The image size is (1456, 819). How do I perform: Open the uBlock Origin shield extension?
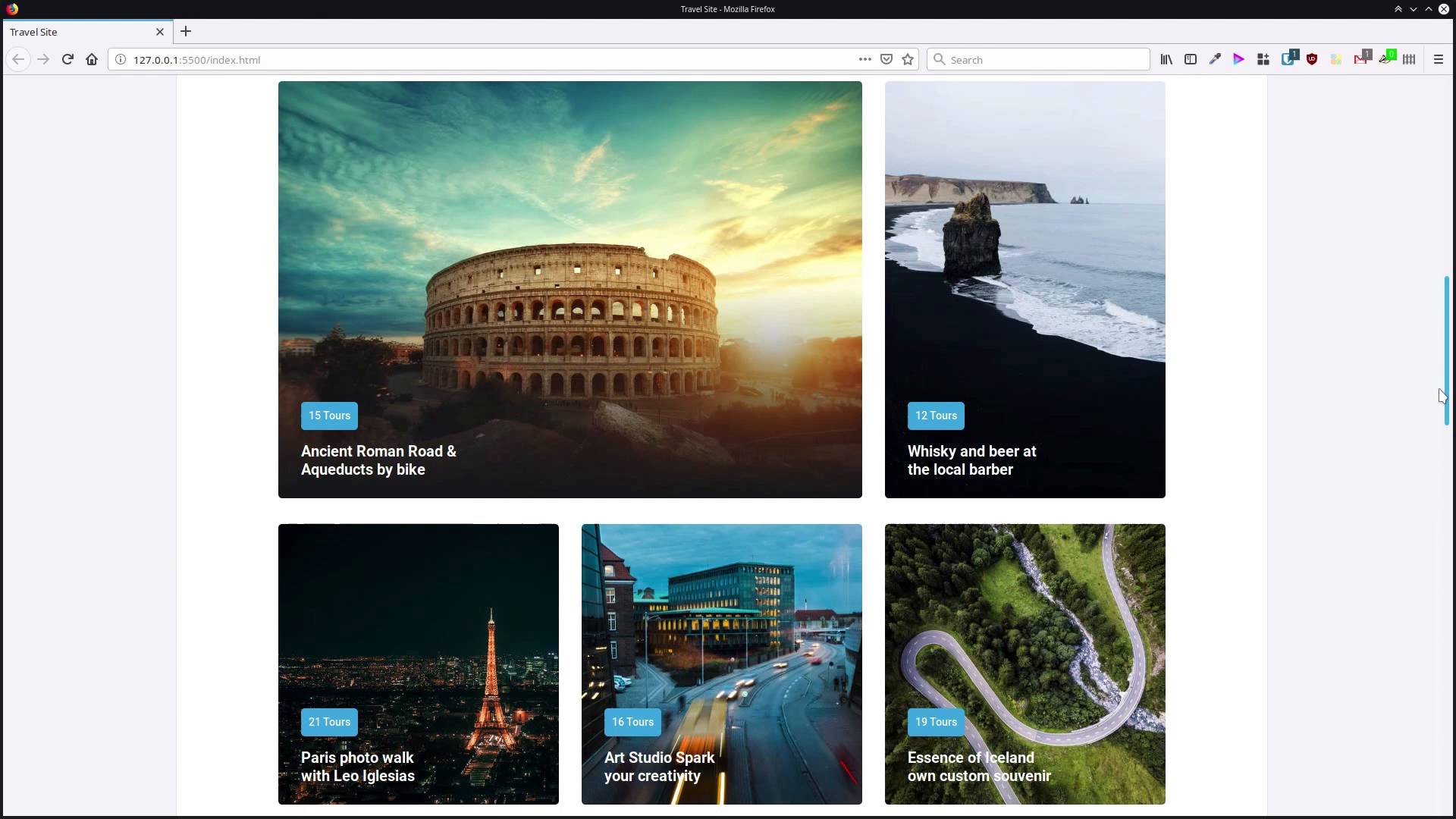(x=1312, y=59)
